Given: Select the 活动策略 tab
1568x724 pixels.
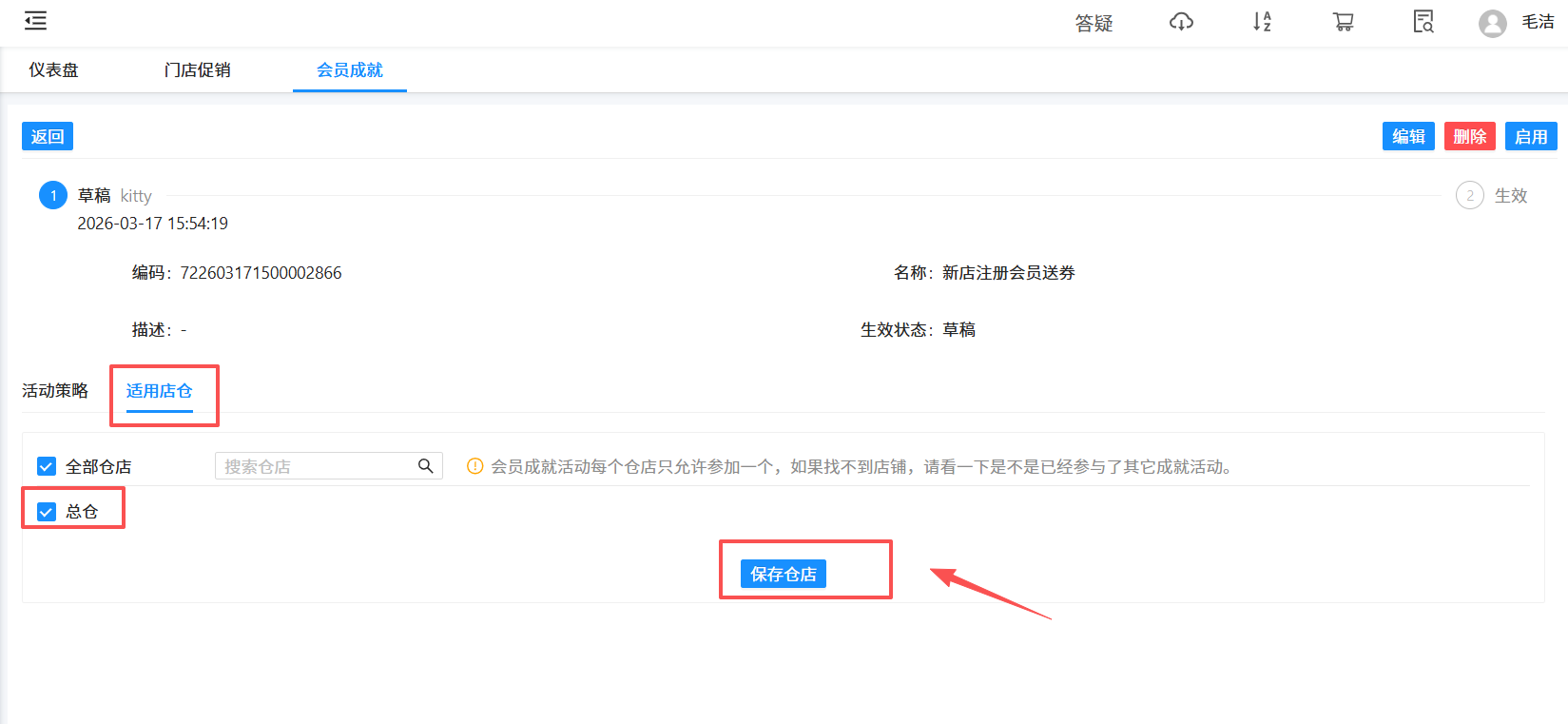Looking at the screenshot, I should tap(55, 391).
